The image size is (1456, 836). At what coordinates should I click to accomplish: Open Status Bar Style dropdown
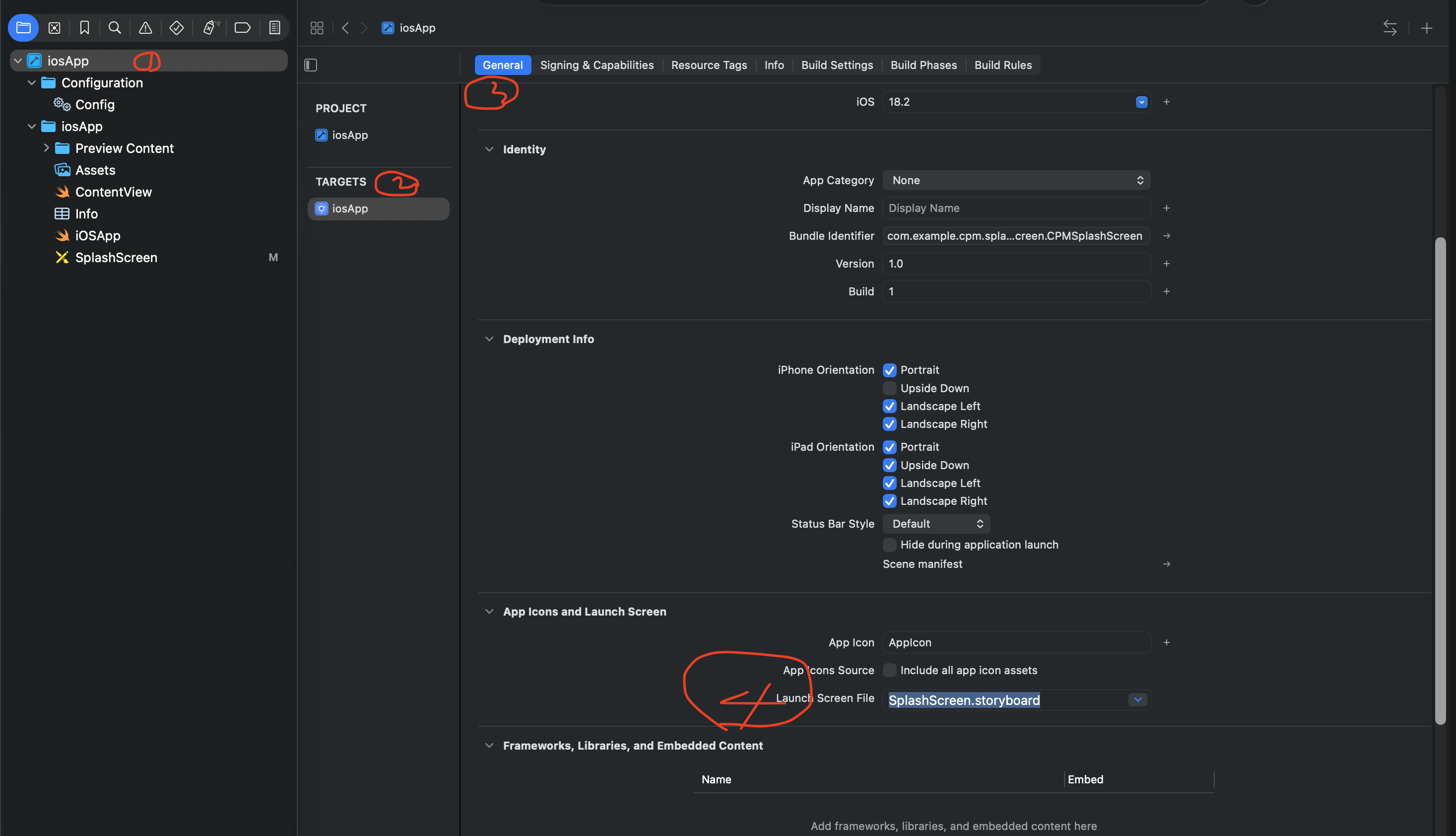pyautogui.click(x=936, y=524)
